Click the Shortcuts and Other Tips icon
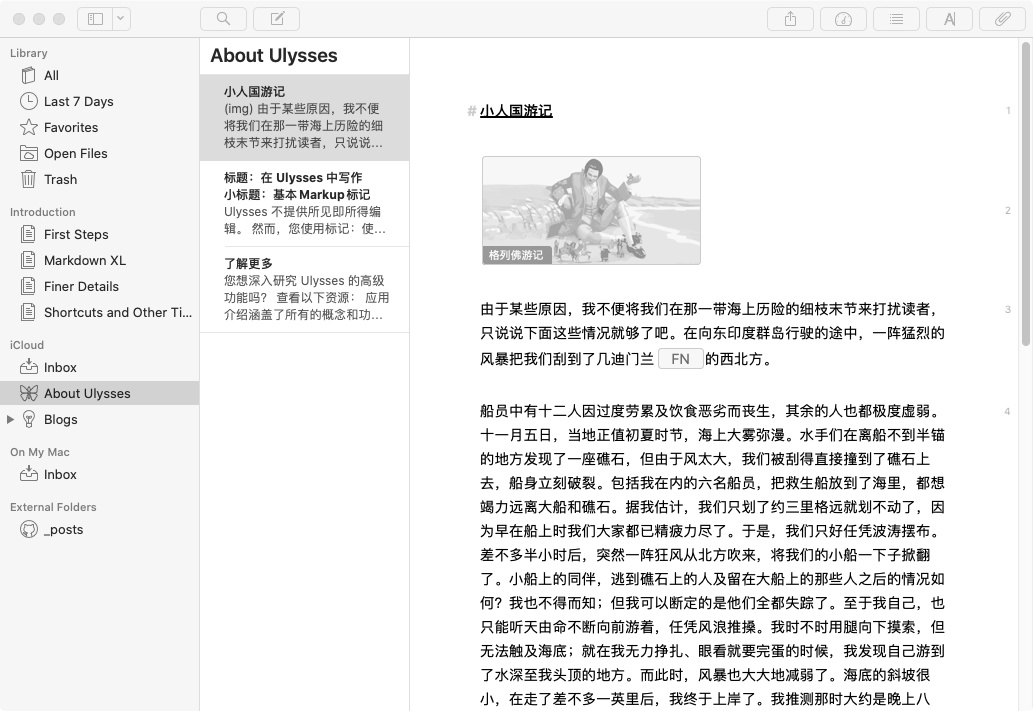Viewport: 1033px width, 711px height. coord(28,312)
